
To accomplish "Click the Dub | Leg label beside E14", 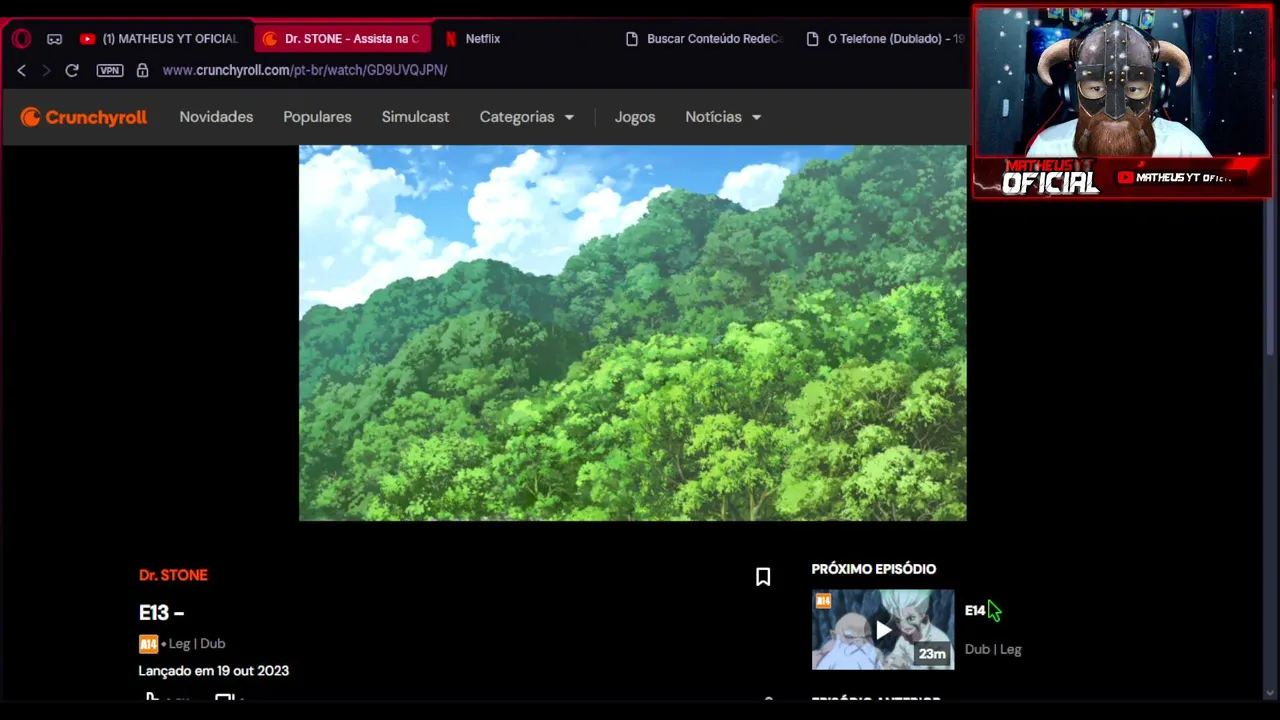I will (x=993, y=650).
